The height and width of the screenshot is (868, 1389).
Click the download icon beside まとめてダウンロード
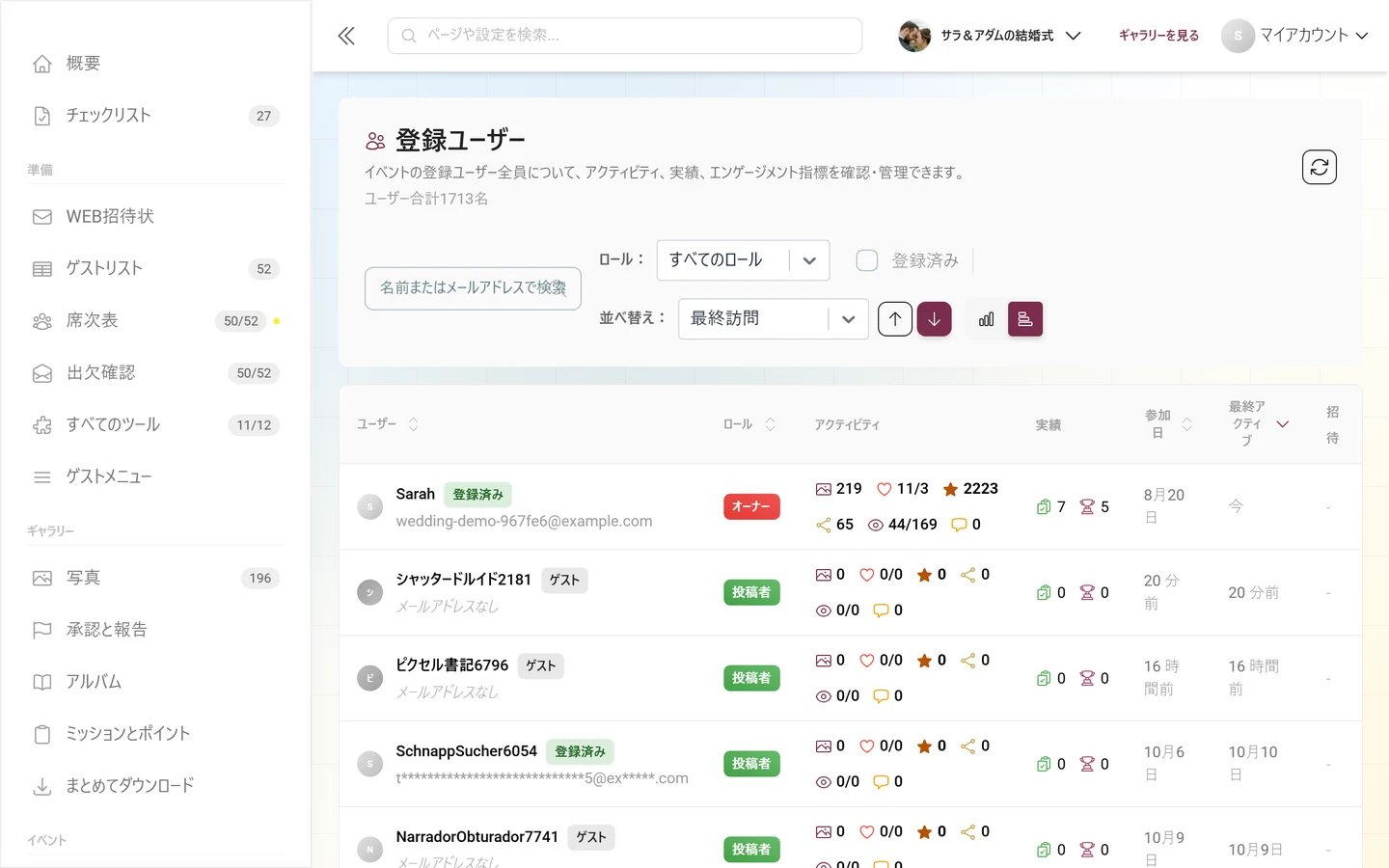42,787
